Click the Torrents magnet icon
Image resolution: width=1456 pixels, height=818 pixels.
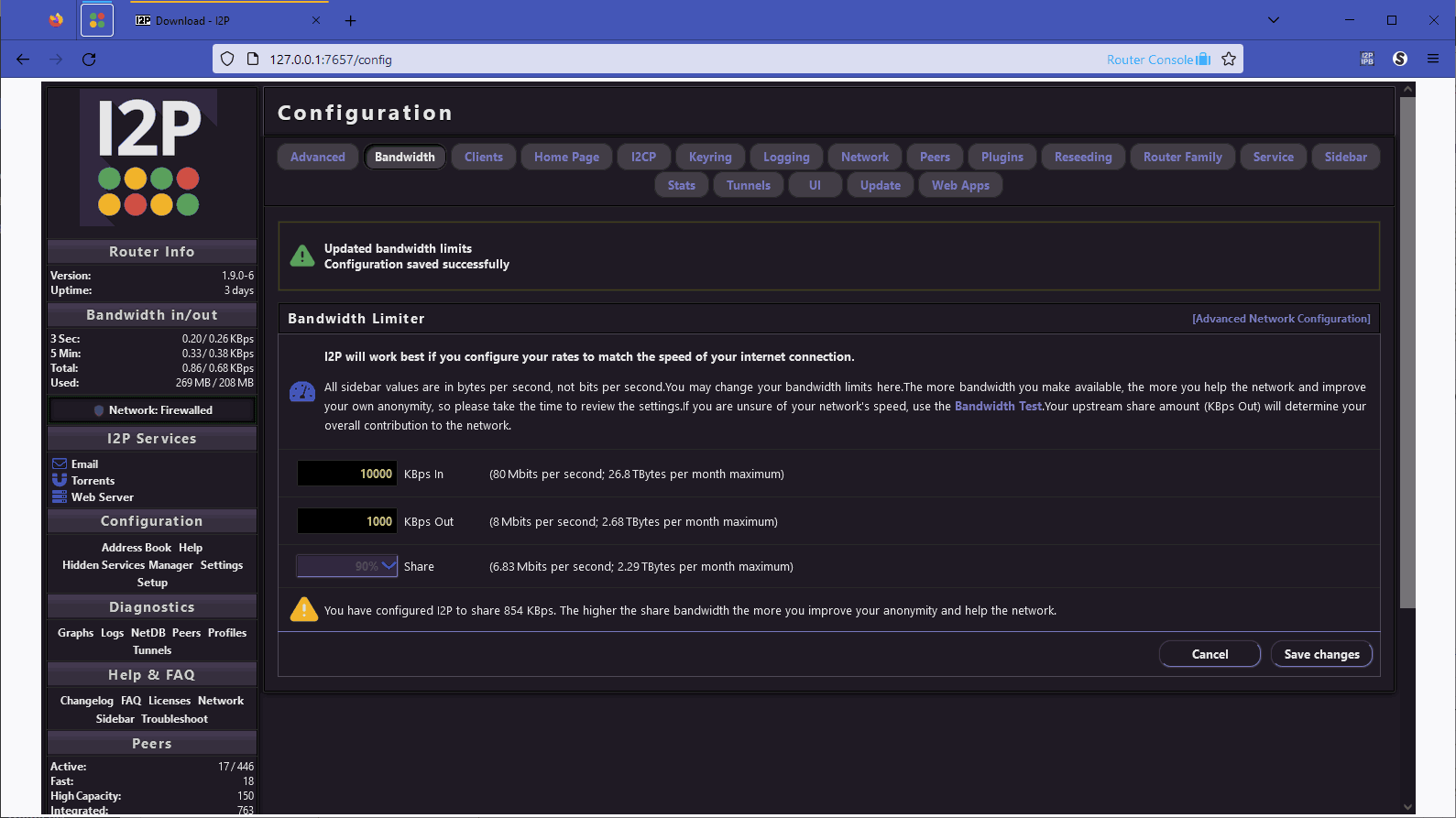[x=60, y=480]
